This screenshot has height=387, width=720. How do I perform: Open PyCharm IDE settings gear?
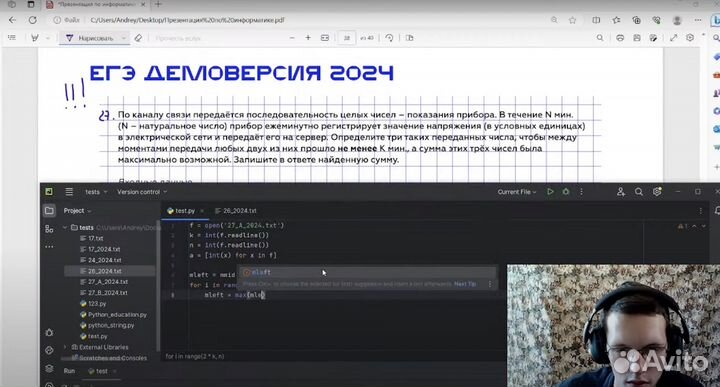tap(657, 192)
